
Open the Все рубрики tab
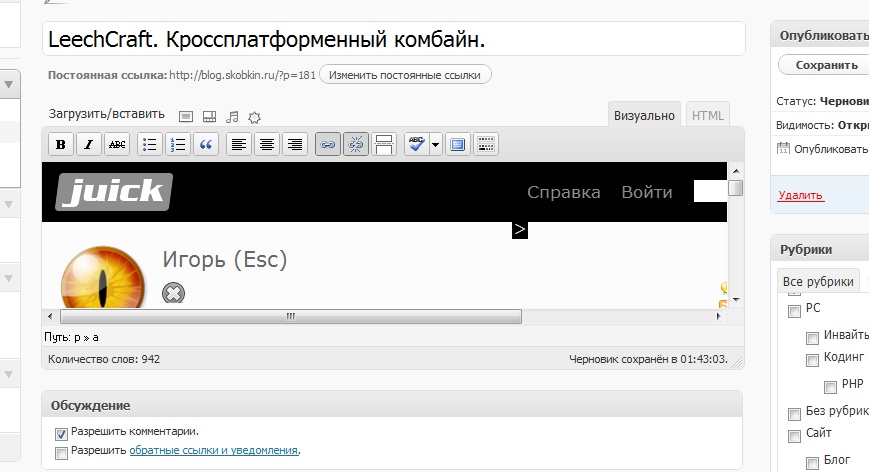[x=818, y=281]
